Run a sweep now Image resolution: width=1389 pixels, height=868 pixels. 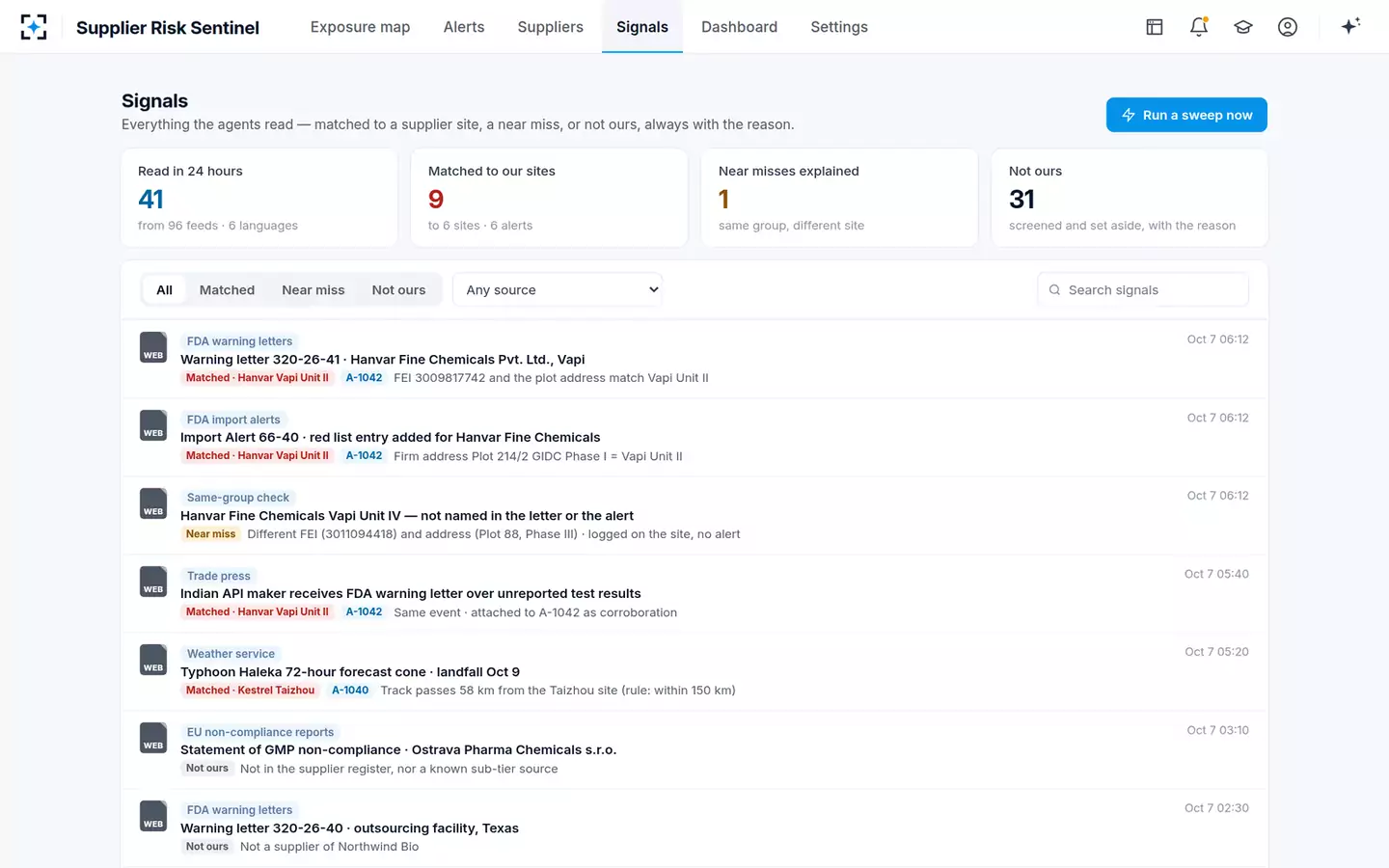pos(1186,115)
